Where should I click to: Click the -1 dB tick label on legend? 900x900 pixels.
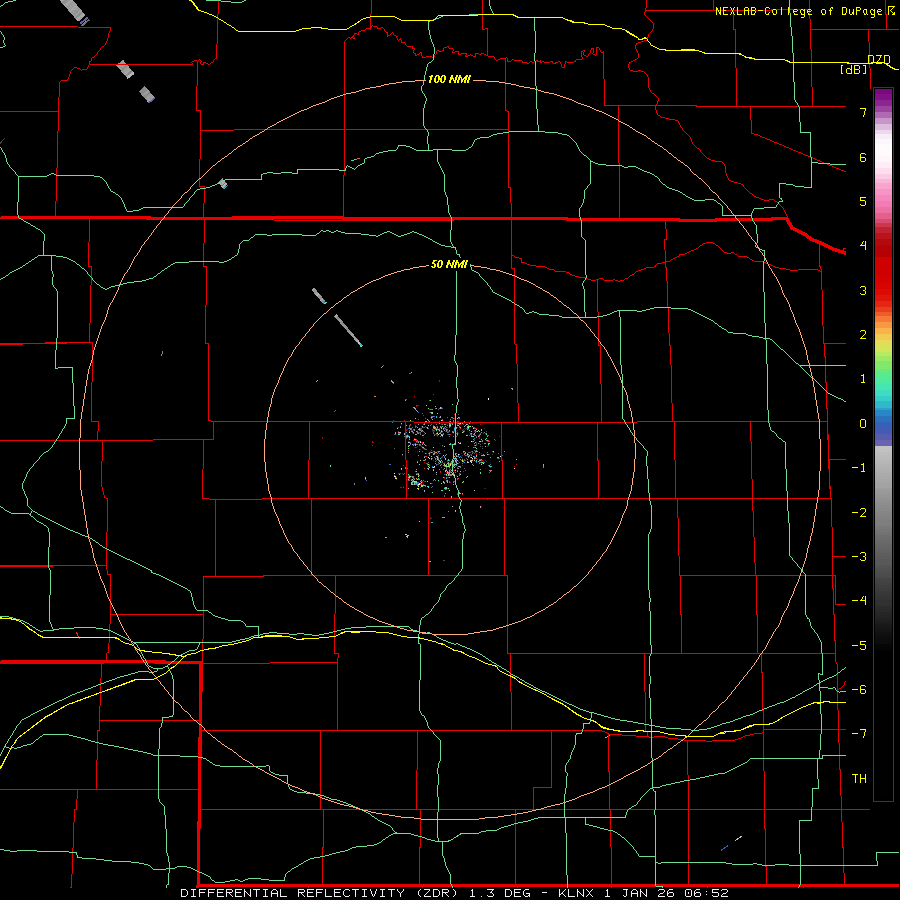859,468
